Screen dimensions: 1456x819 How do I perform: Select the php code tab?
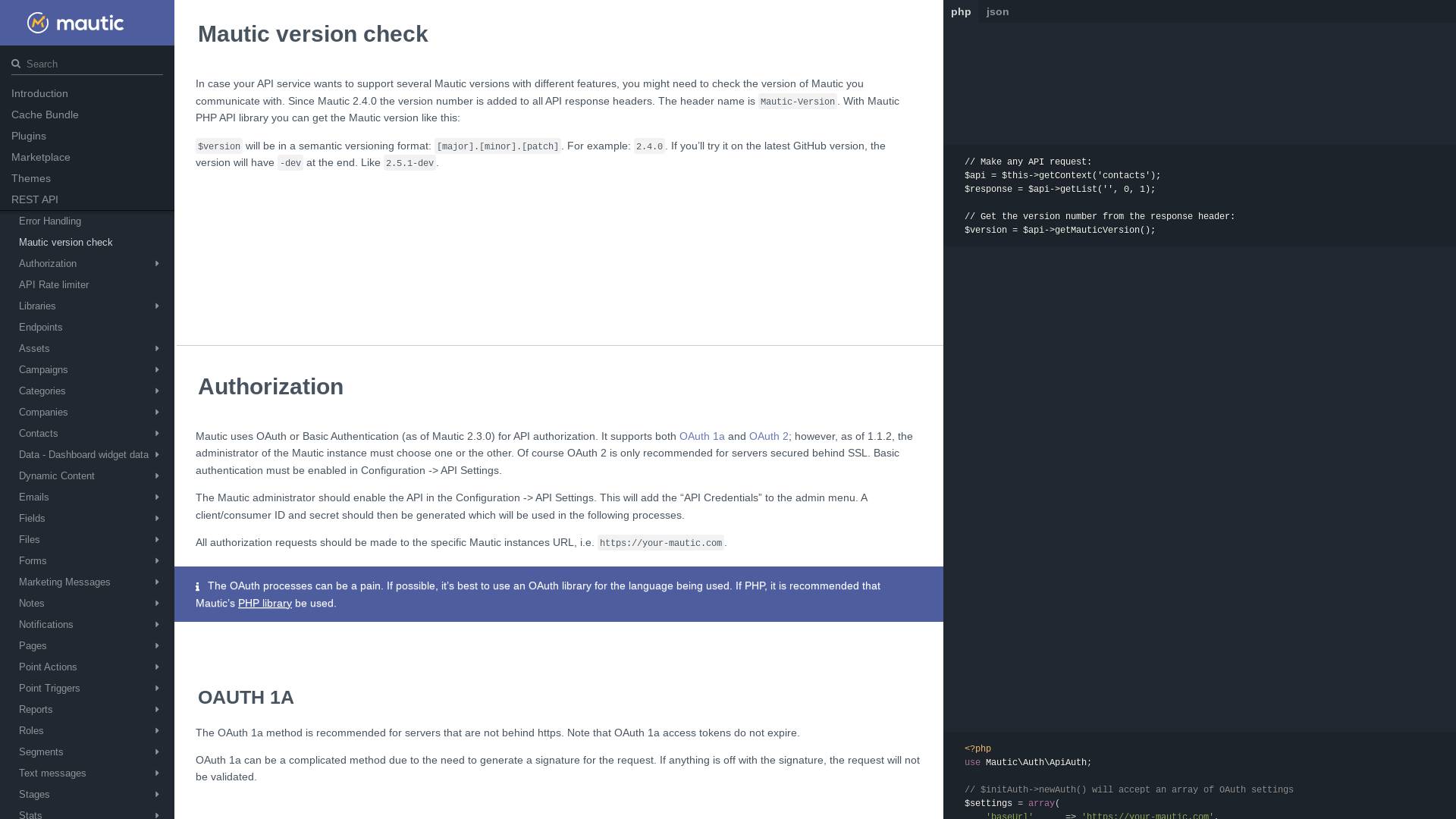[961, 11]
